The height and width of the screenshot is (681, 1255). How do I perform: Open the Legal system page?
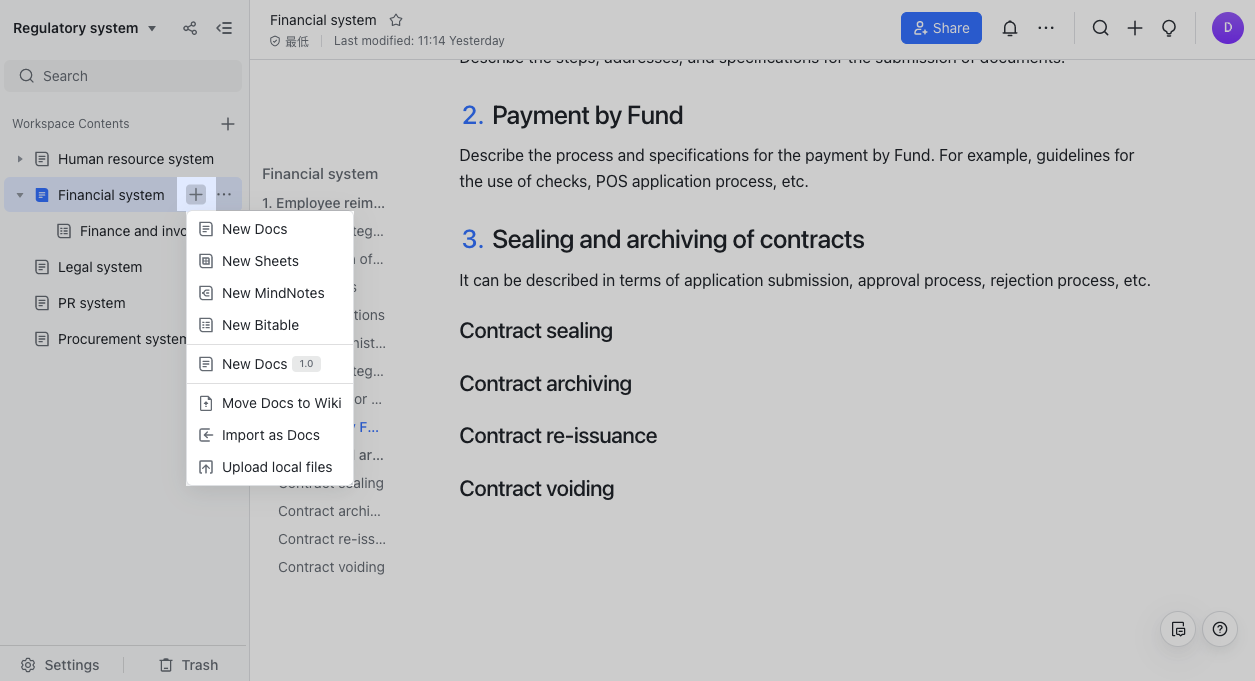click(x=100, y=267)
